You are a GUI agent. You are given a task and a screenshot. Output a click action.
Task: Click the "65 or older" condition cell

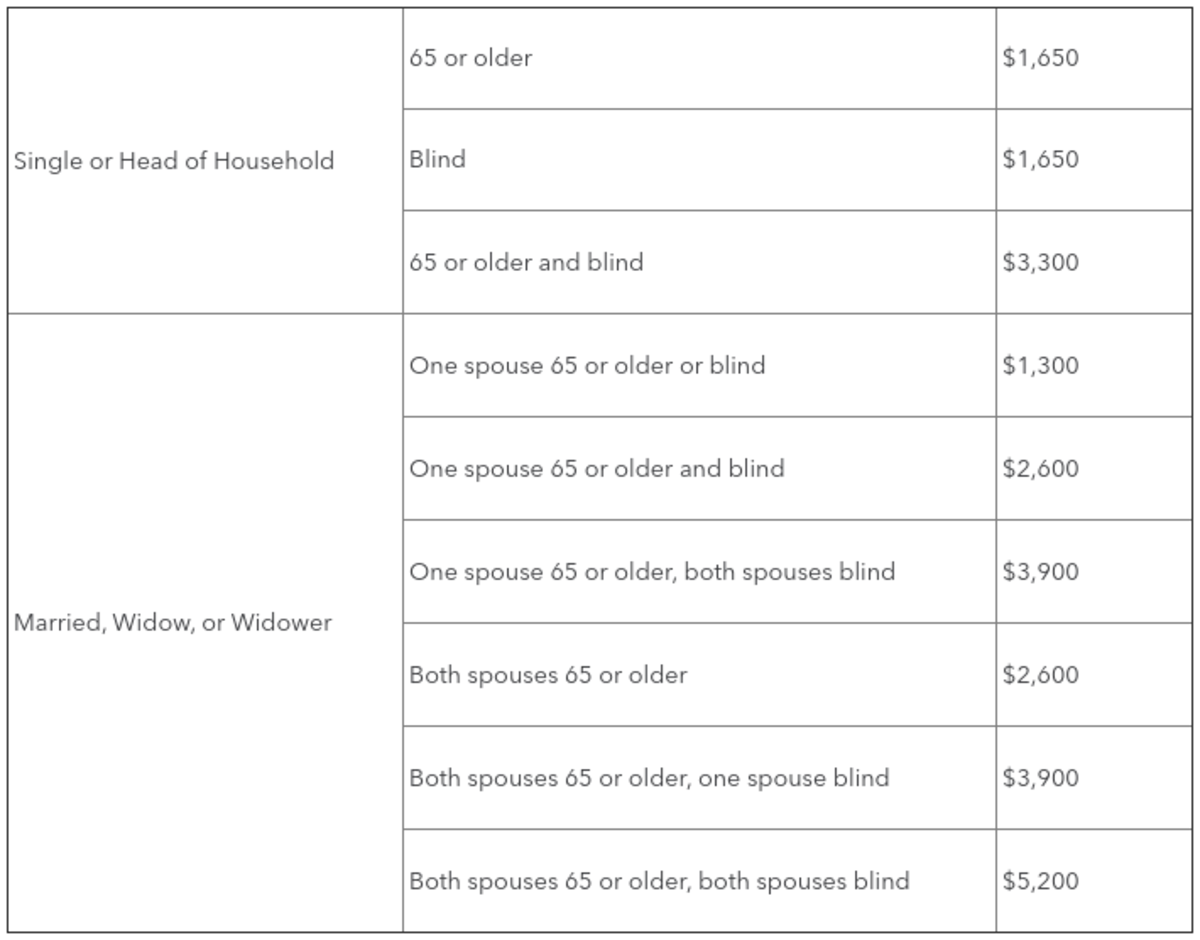470,58
